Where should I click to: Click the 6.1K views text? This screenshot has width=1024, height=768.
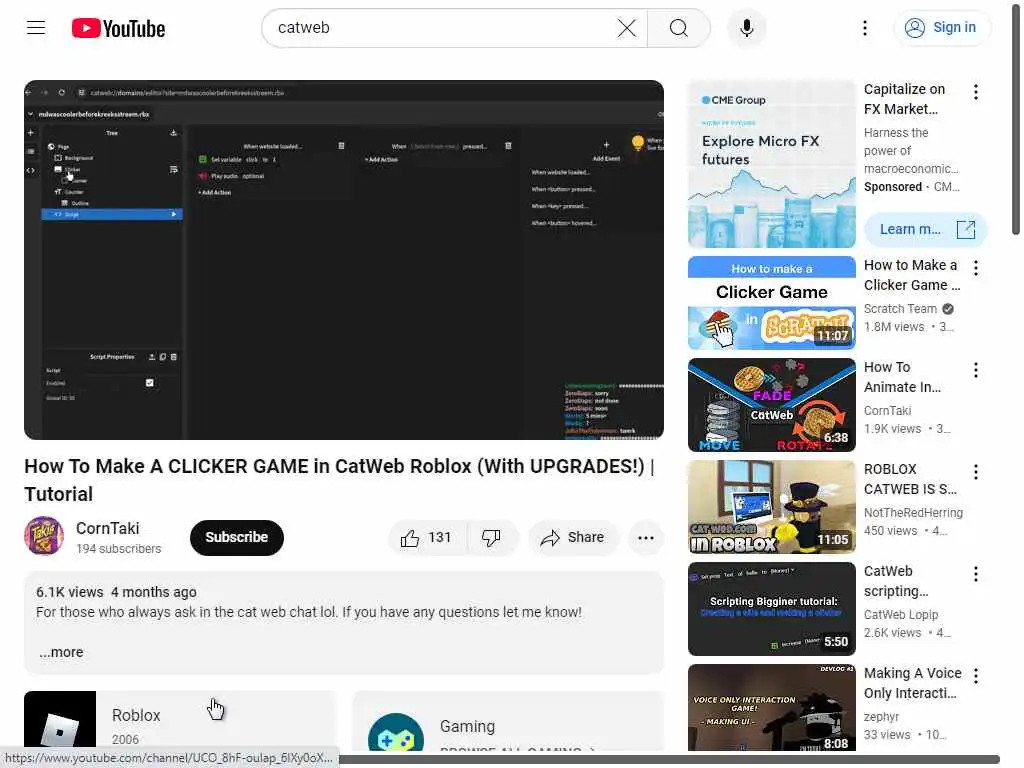click(x=69, y=592)
